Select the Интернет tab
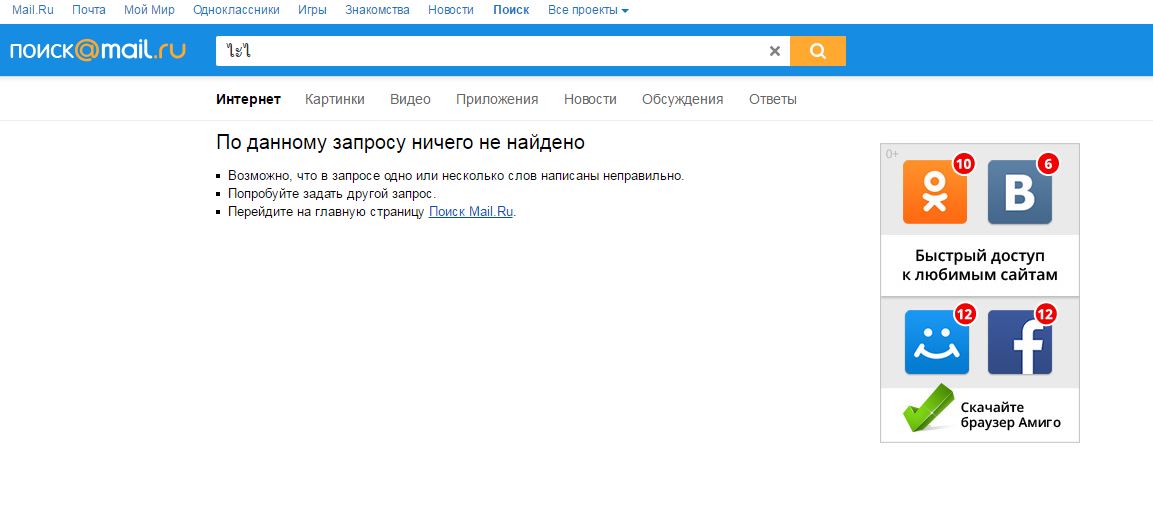 point(249,99)
